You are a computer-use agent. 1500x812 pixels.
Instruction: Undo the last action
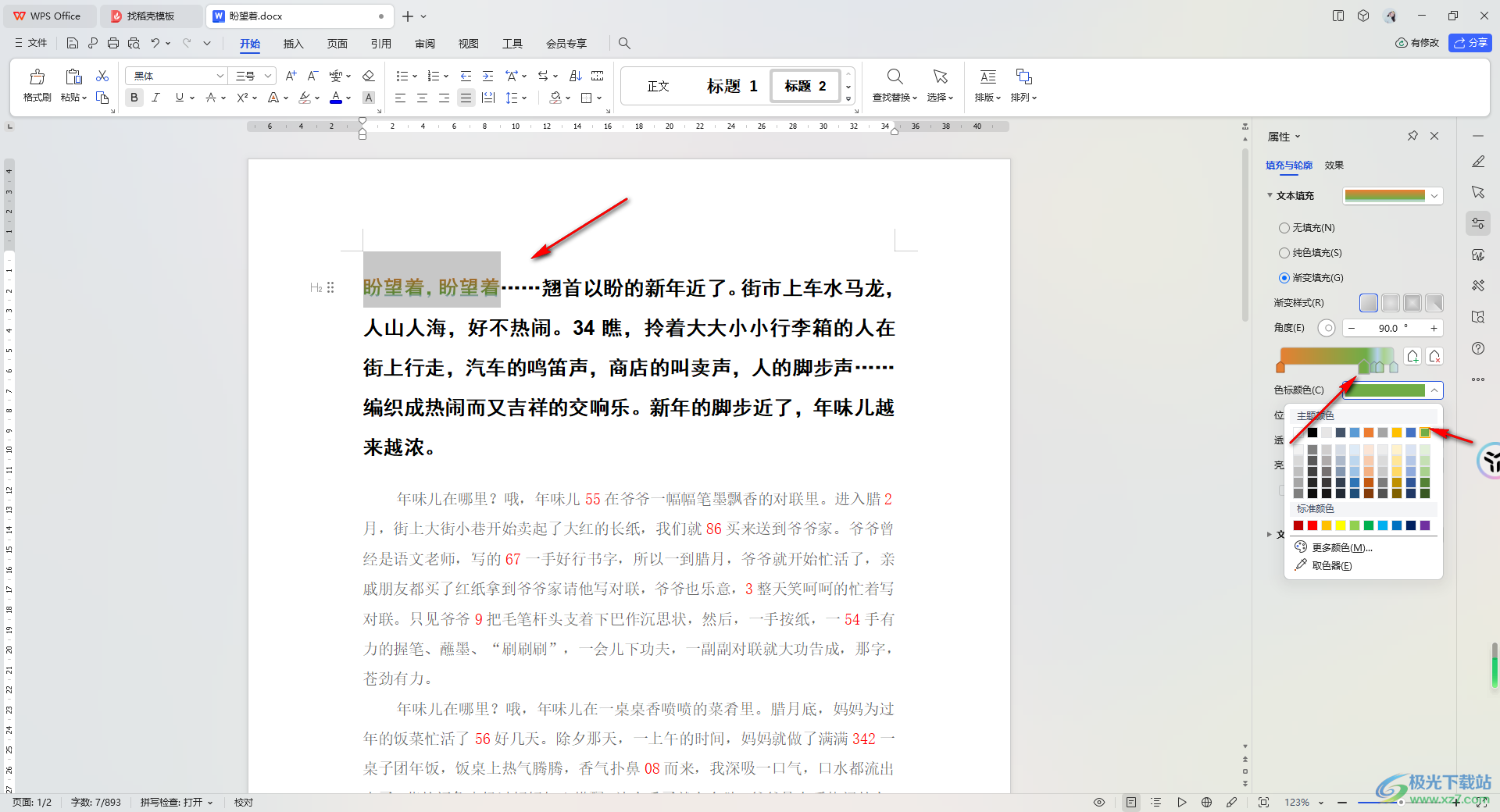click(x=155, y=43)
